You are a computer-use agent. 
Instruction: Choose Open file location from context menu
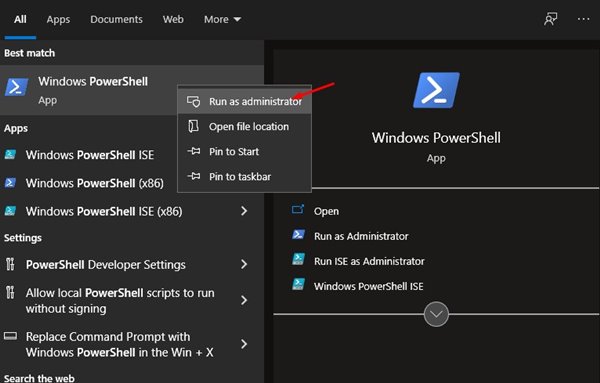245,126
